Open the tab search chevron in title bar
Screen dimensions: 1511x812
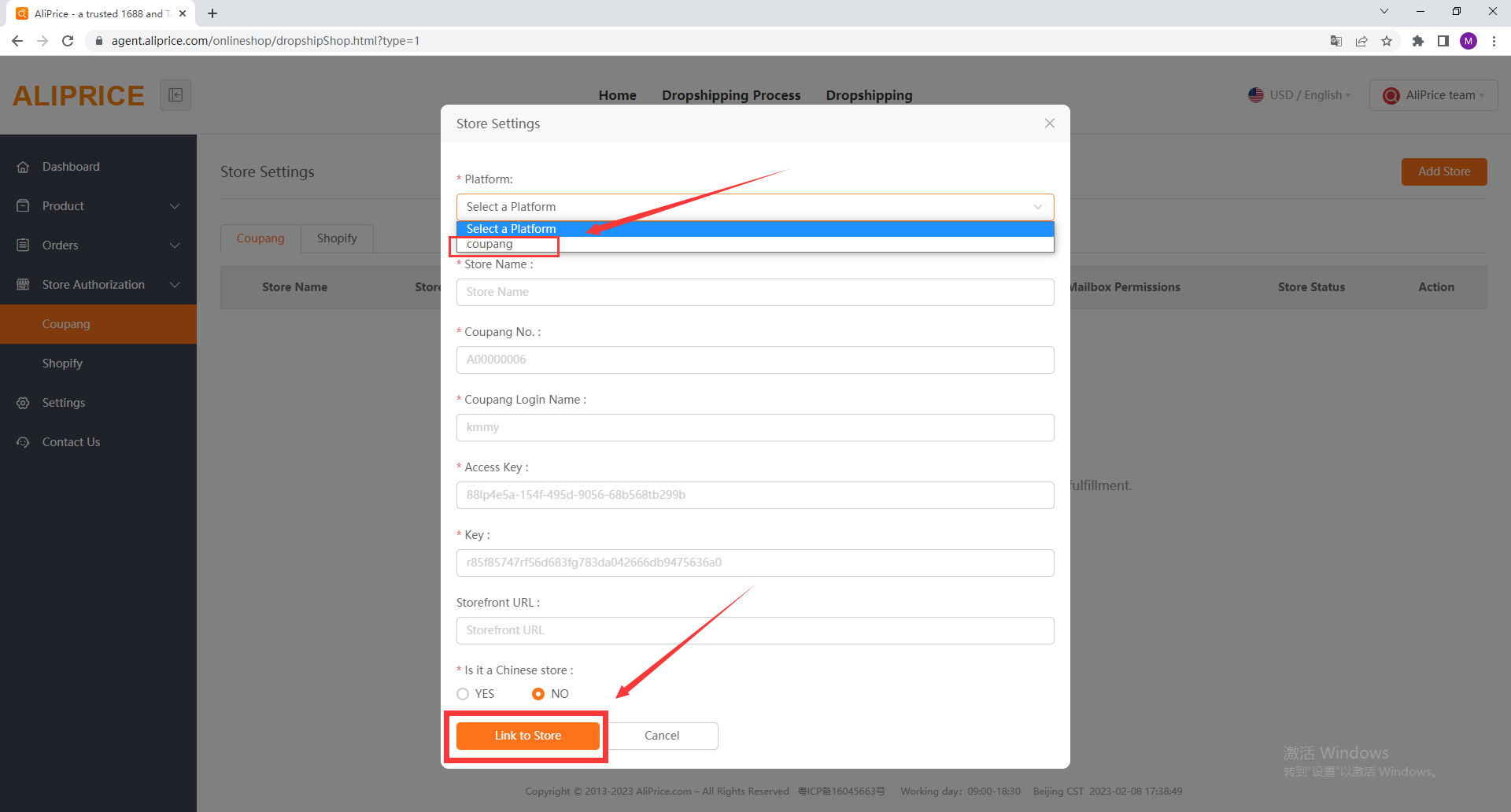point(1384,12)
